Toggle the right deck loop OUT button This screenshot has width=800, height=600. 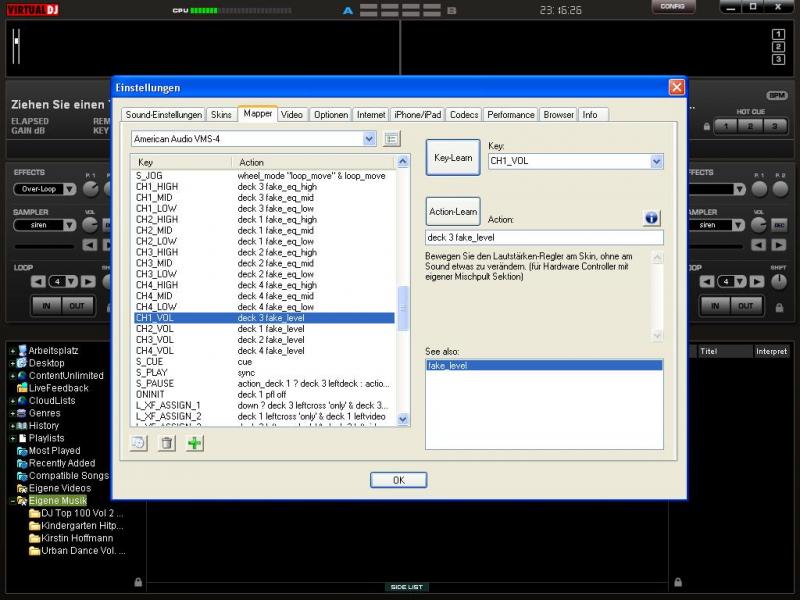click(x=745, y=305)
